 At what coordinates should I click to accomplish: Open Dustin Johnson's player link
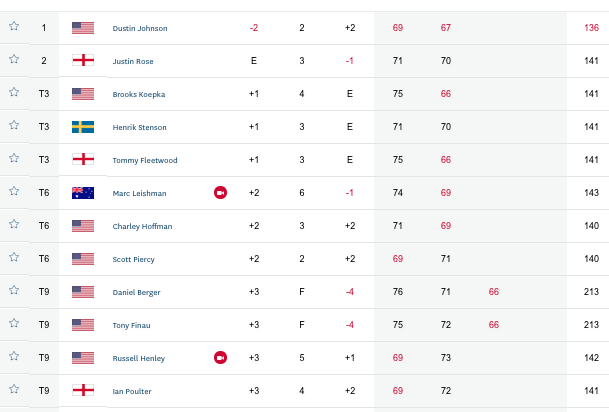point(140,28)
